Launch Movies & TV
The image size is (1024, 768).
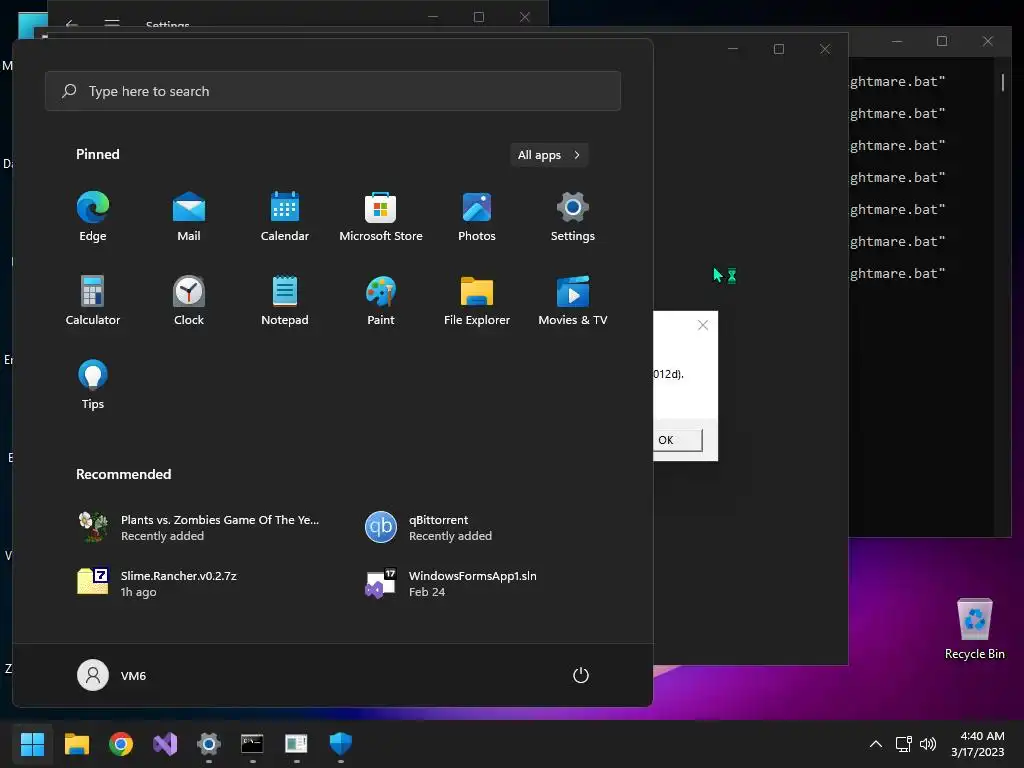pos(573,300)
